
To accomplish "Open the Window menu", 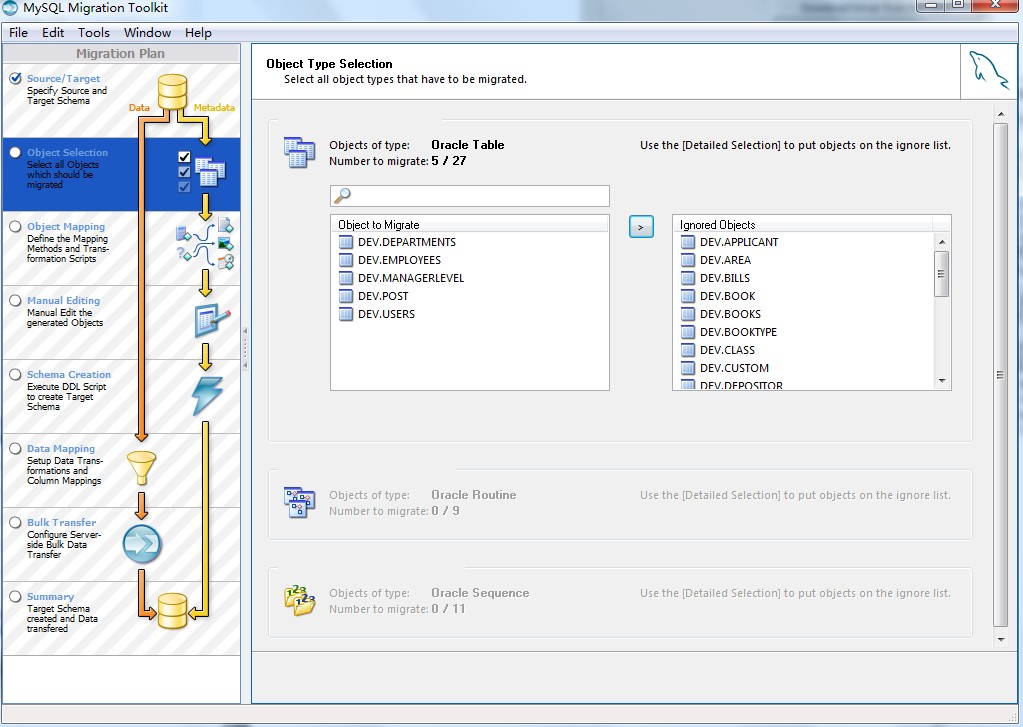I will point(147,33).
